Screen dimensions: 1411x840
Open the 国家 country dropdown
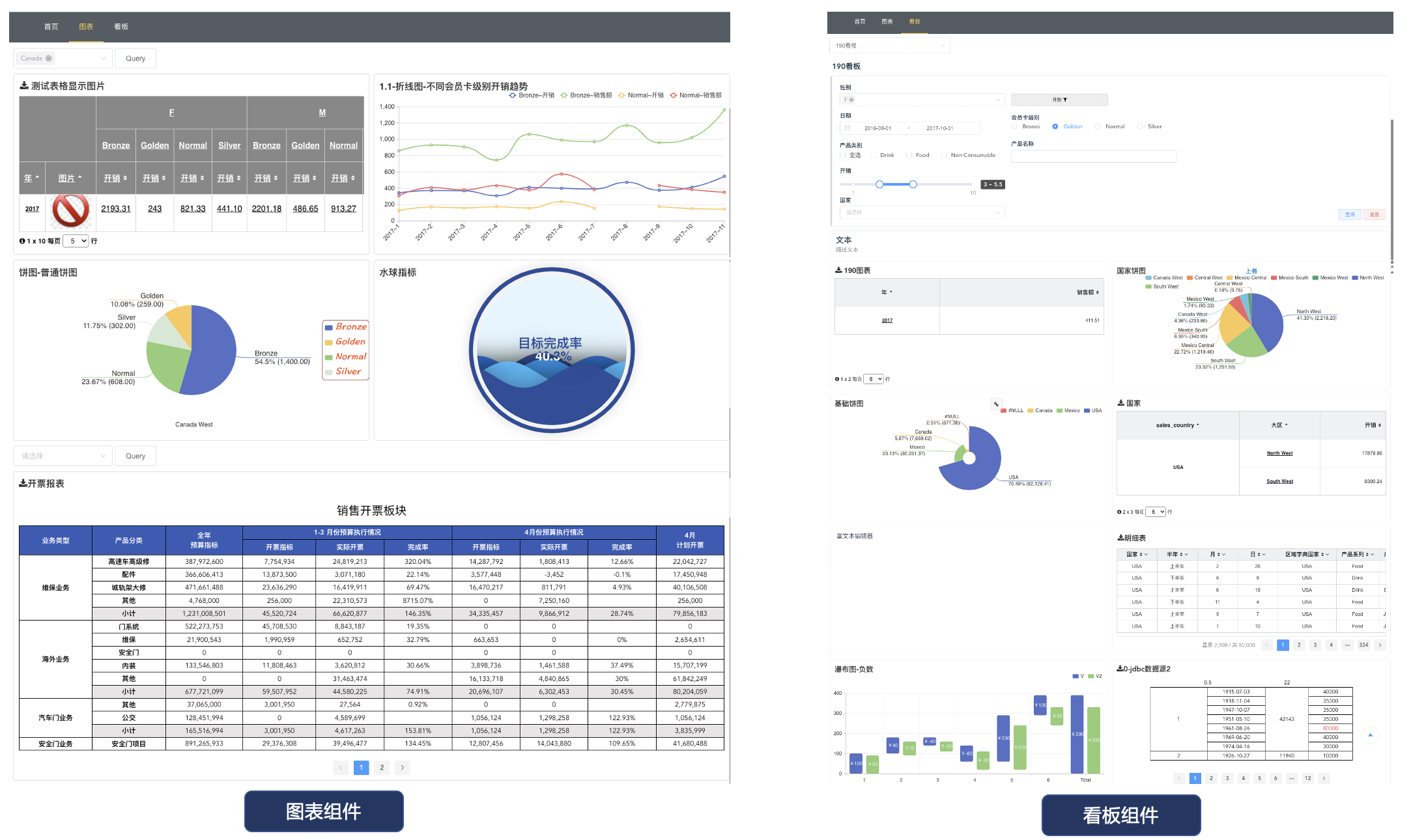922,213
